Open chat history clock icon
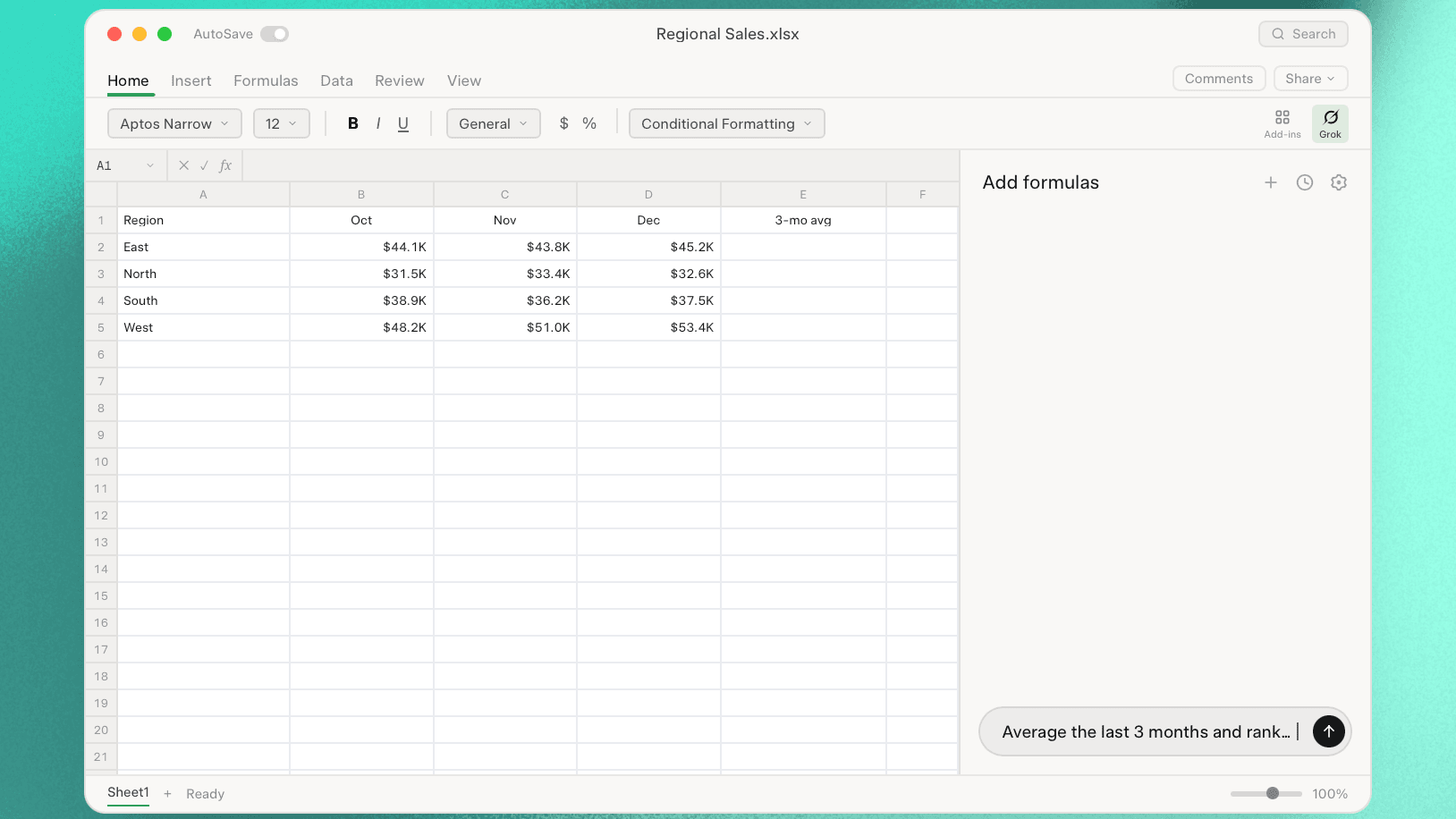Viewport: 1456px width, 819px height. pyautogui.click(x=1305, y=182)
